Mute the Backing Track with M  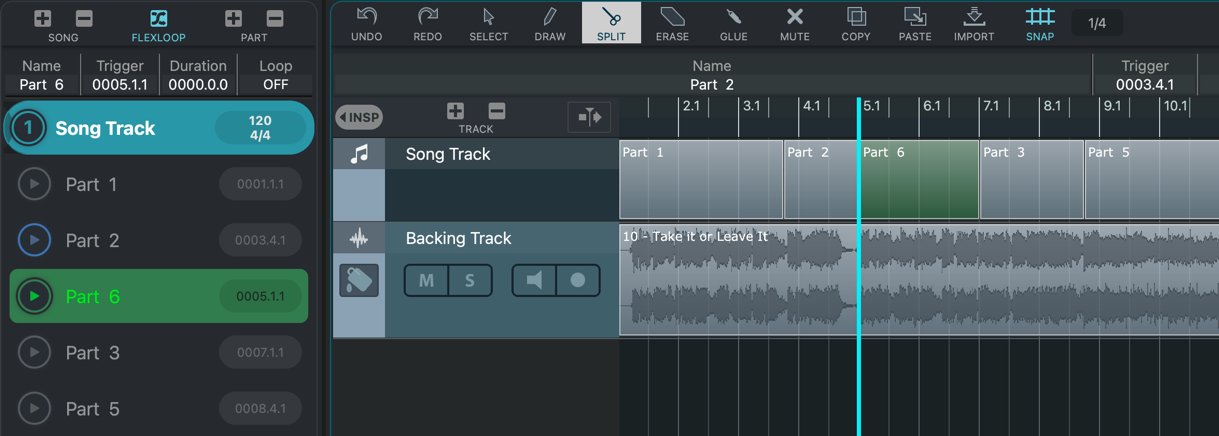click(426, 281)
